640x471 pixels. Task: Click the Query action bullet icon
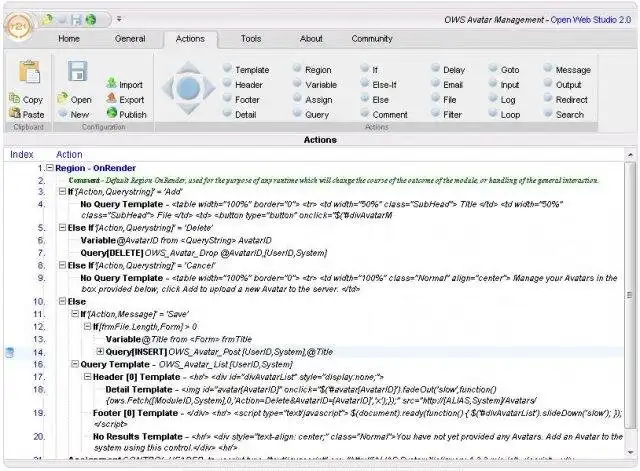298,113
